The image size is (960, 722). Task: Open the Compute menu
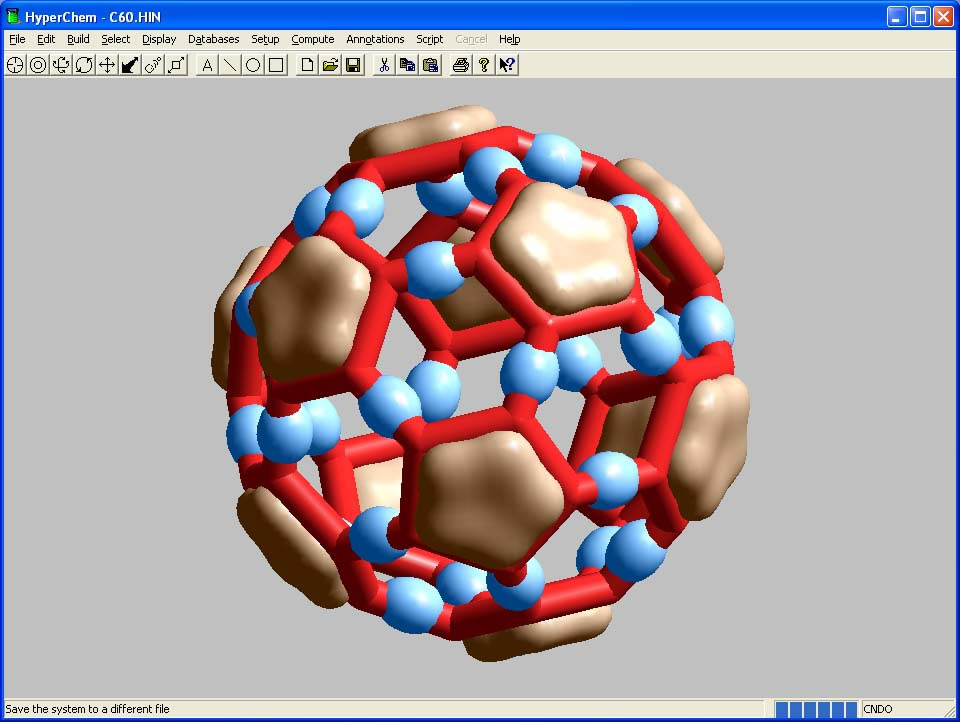pos(312,39)
